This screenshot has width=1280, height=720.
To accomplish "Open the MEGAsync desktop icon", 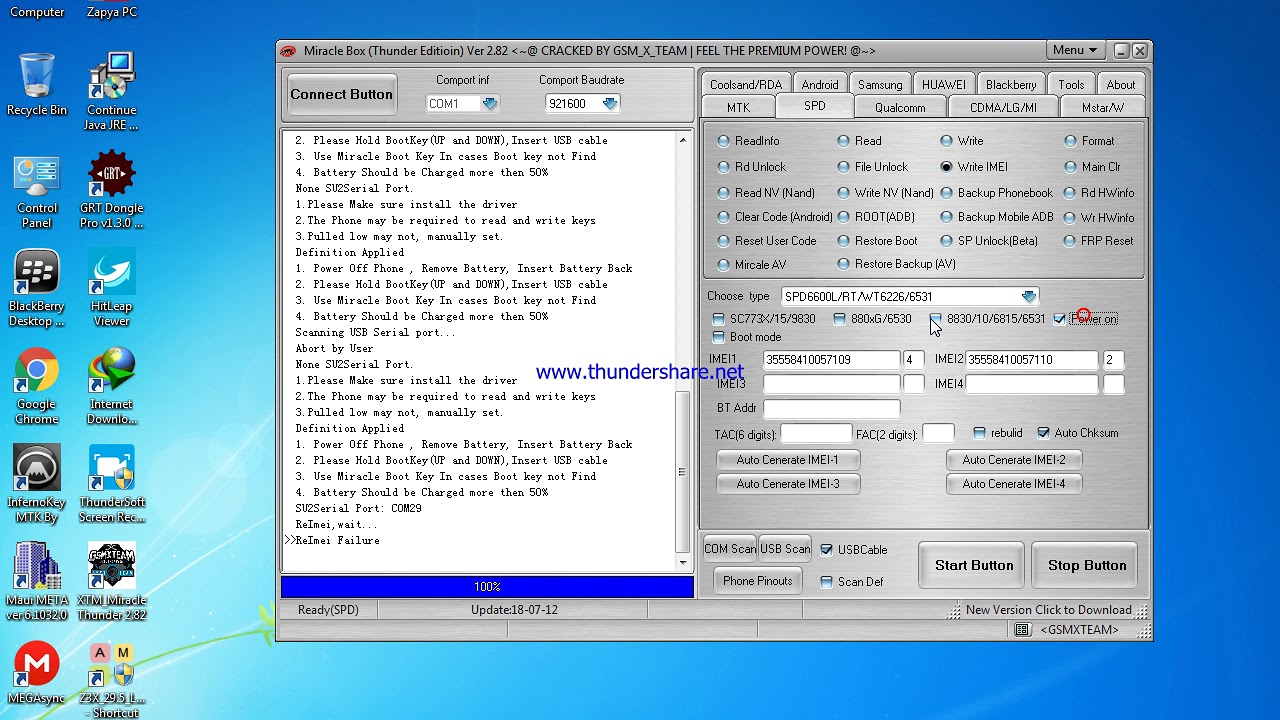I will pyautogui.click(x=37, y=674).
